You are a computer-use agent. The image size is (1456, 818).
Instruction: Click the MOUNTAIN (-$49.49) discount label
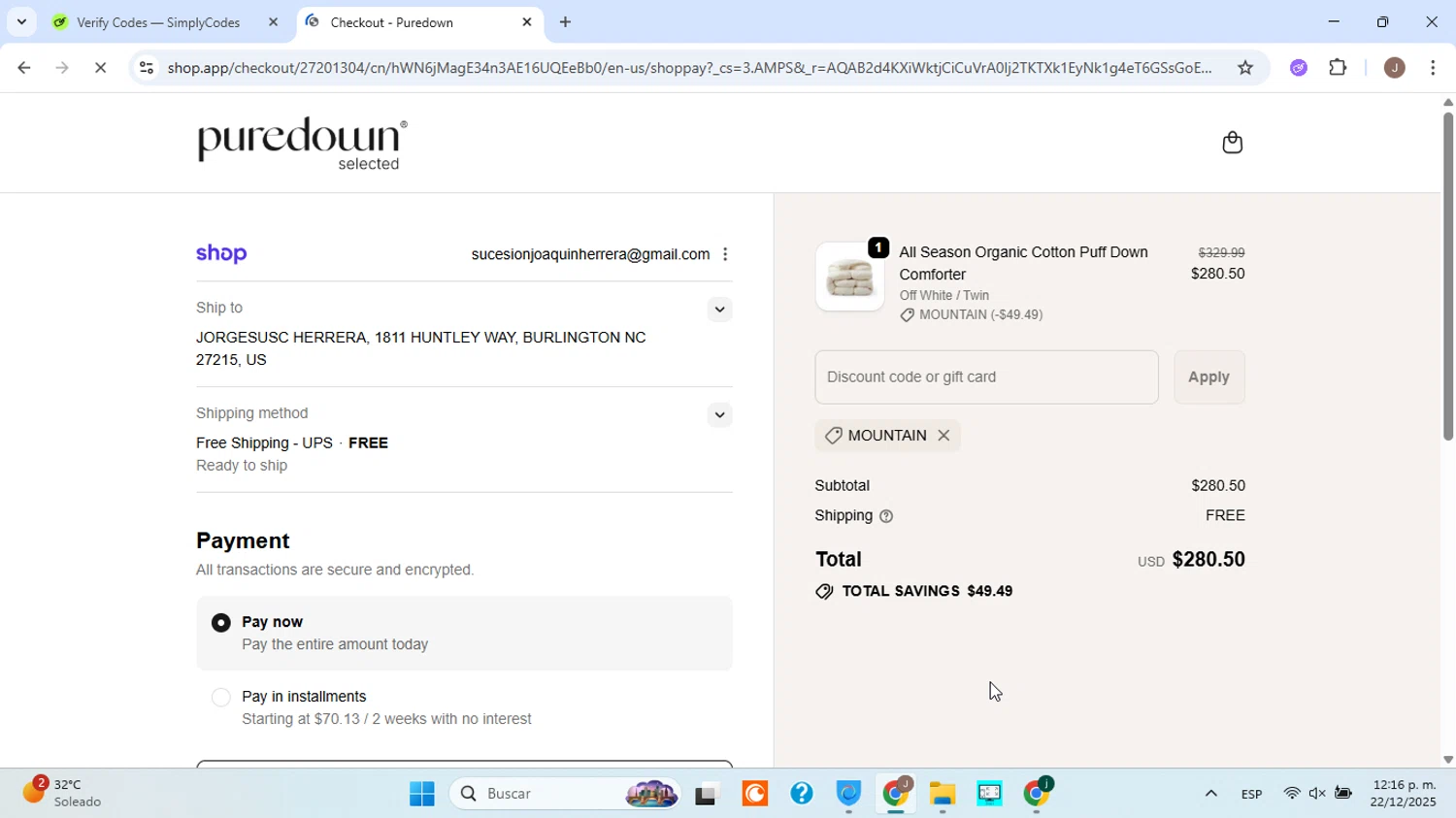click(971, 315)
